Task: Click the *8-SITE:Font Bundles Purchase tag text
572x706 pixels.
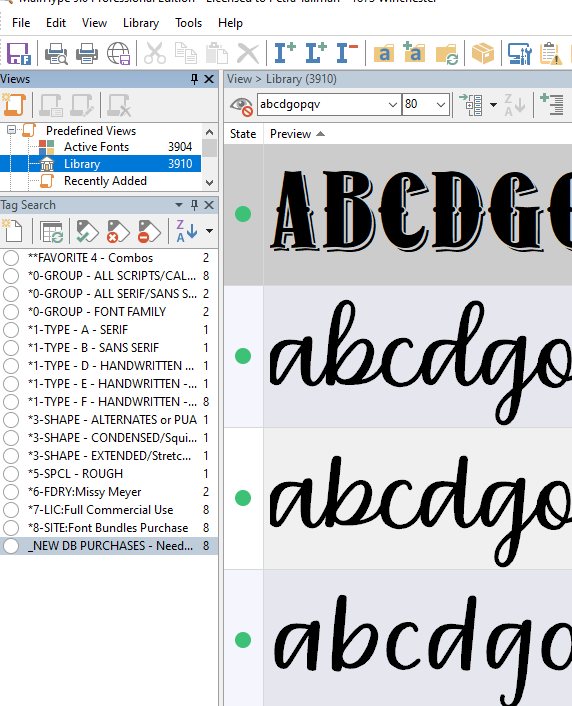Action: pyautogui.click(x=108, y=528)
